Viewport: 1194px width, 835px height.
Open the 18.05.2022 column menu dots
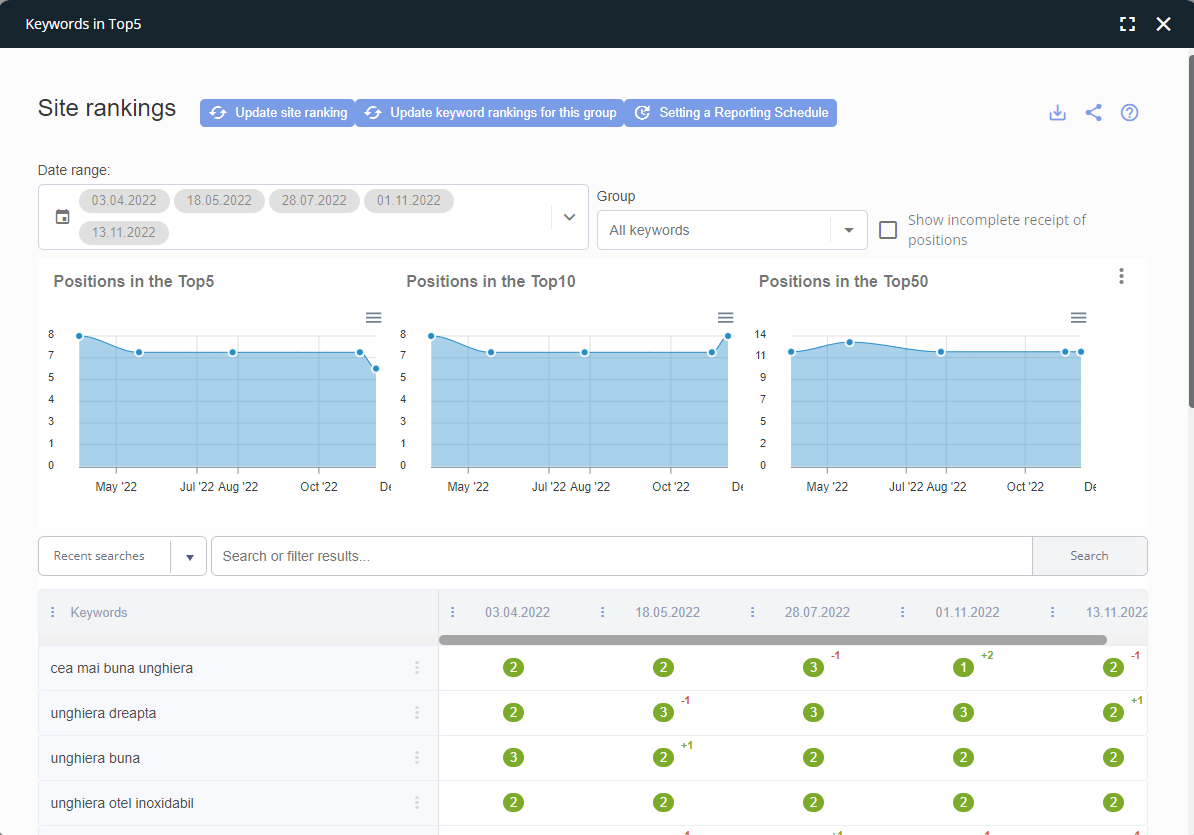click(x=602, y=612)
